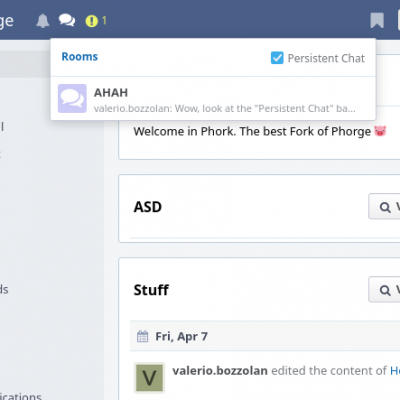Click the valerio.bozzolan user avatar
The height and width of the screenshot is (400, 400).
[149, 378]
